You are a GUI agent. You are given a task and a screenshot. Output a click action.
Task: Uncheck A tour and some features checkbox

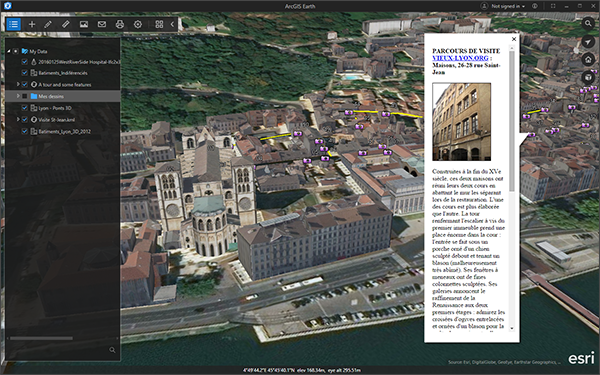(x=25, y=85)
